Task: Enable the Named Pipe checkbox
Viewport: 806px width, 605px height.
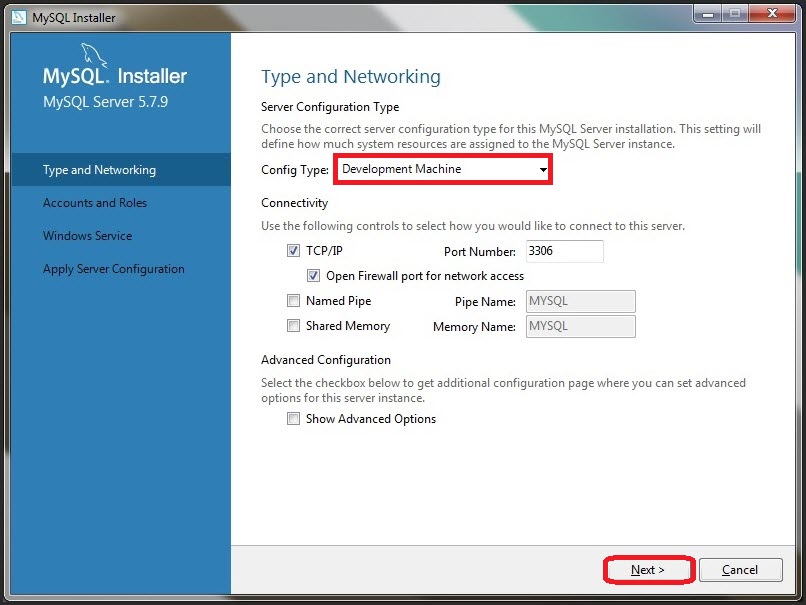Action: (x=293, y=301)
